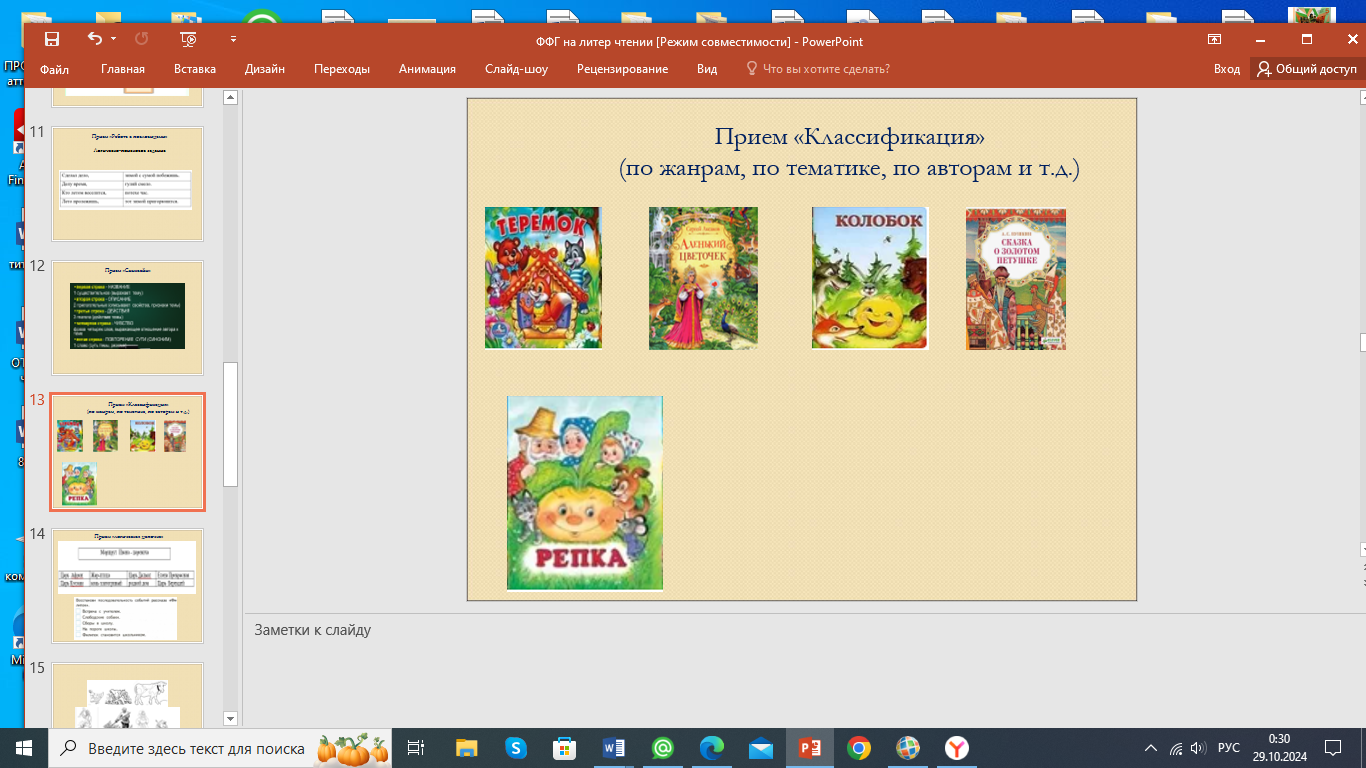This screenshot has height=768, width=1366.
Task: Open the volume speaker tray icon
Action: [1199, 748]
